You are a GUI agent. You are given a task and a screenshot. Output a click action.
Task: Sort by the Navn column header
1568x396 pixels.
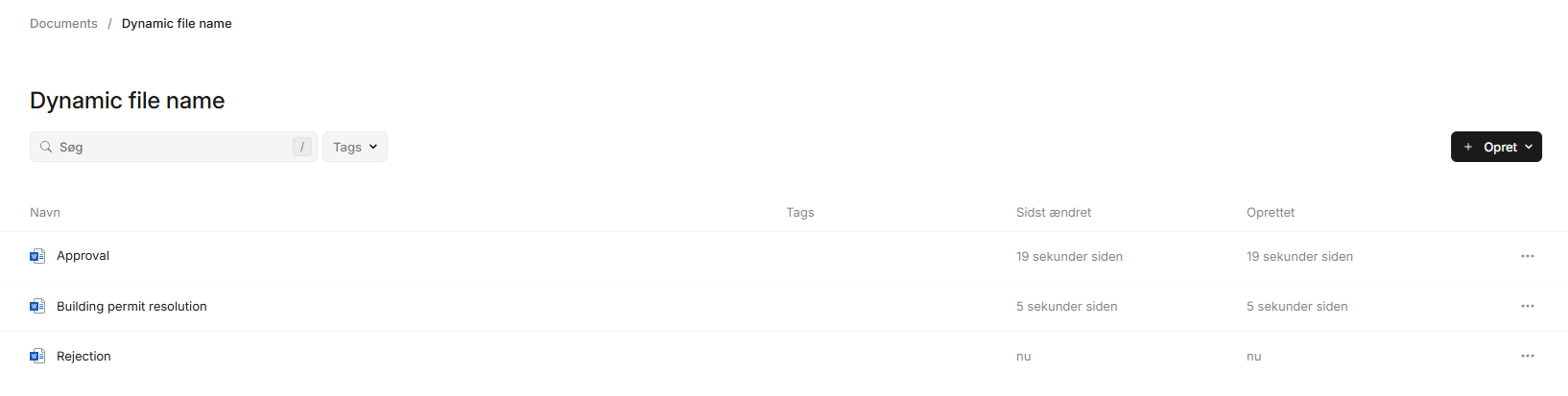(45, 212)
